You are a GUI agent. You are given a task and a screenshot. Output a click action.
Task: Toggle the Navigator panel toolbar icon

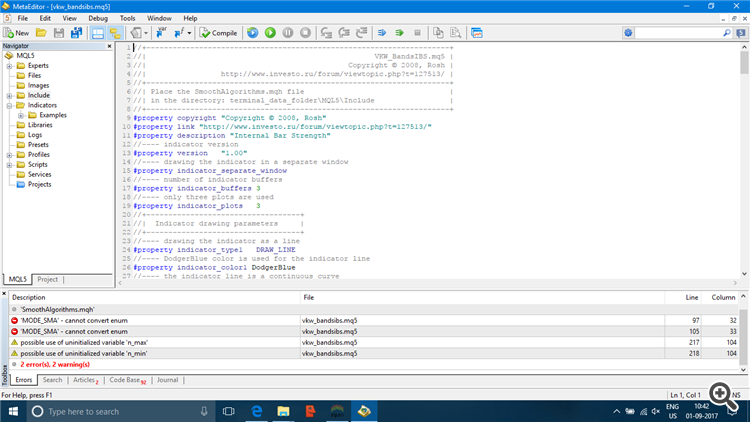coord(99,33)
